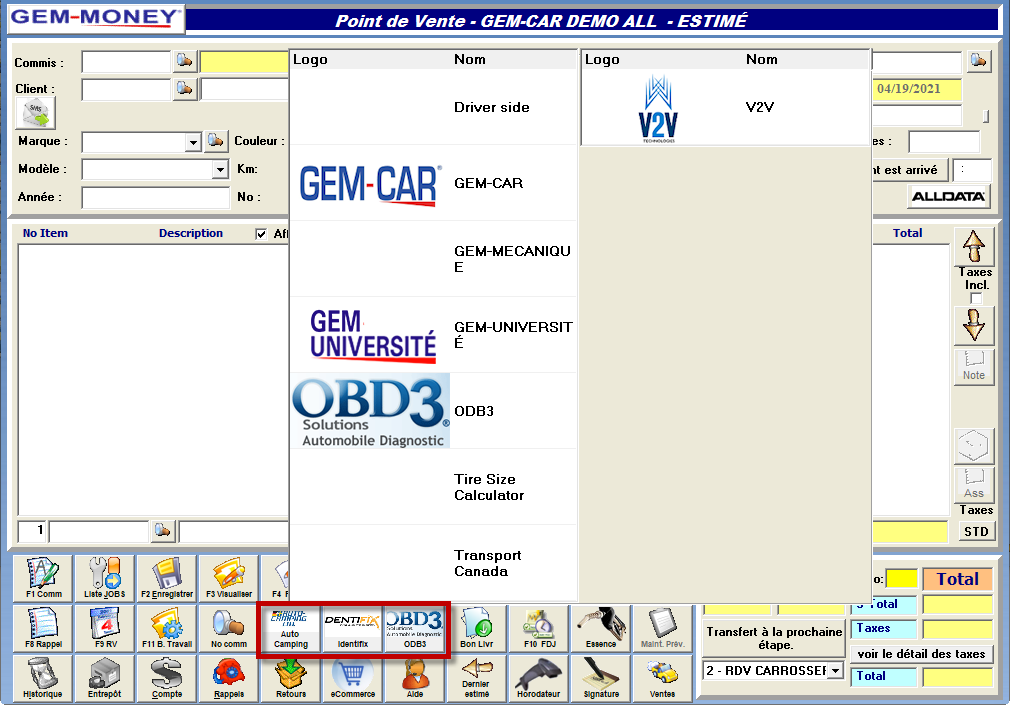Open Retours returns button

coord(291,678)
